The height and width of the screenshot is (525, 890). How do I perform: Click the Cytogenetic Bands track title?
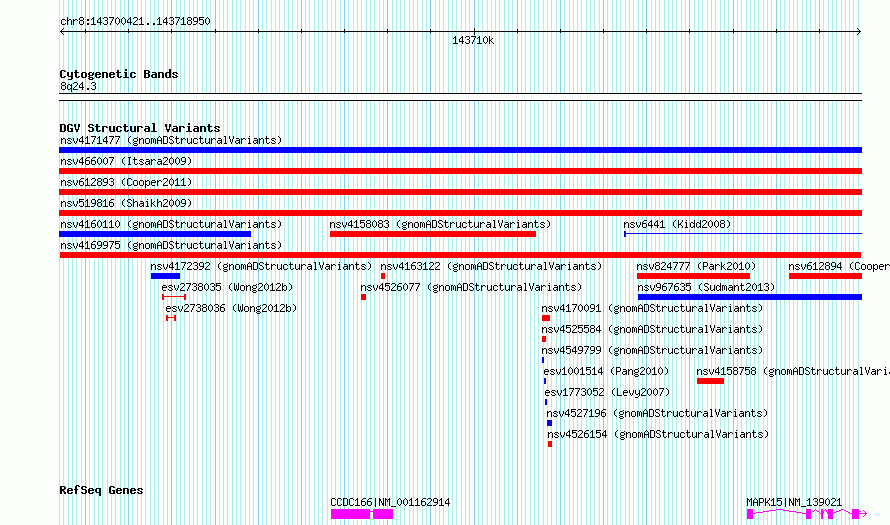click(119, 74)
